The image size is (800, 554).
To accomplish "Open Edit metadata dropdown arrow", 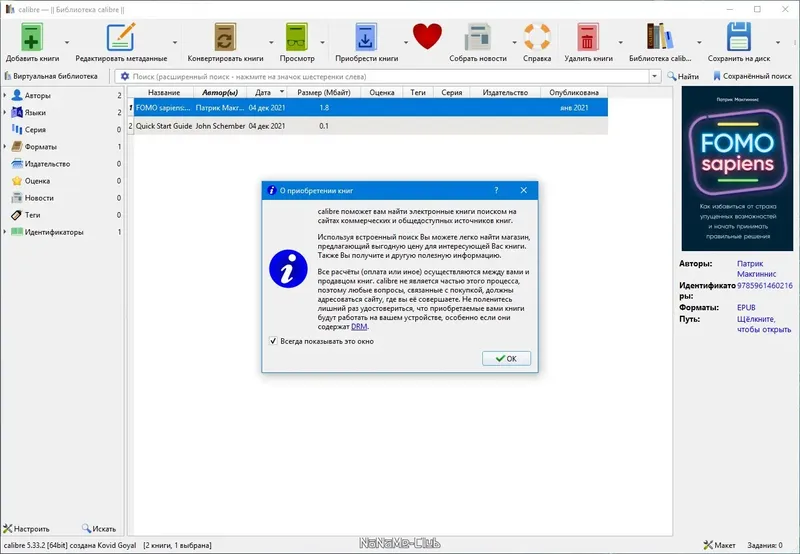I will click(x=175, y=42).
